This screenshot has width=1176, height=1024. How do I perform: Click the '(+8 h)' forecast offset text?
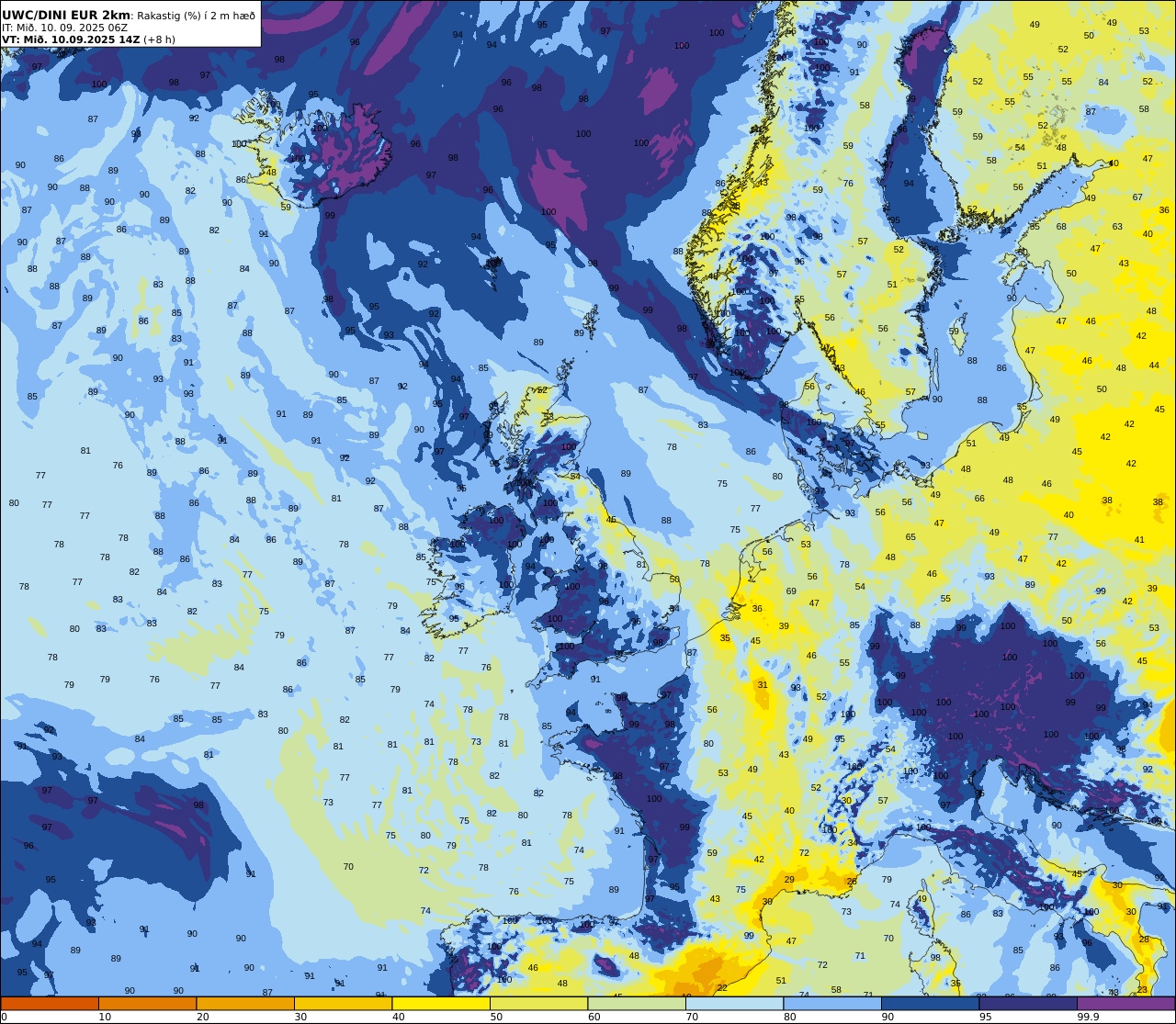(x=159, y=39)
